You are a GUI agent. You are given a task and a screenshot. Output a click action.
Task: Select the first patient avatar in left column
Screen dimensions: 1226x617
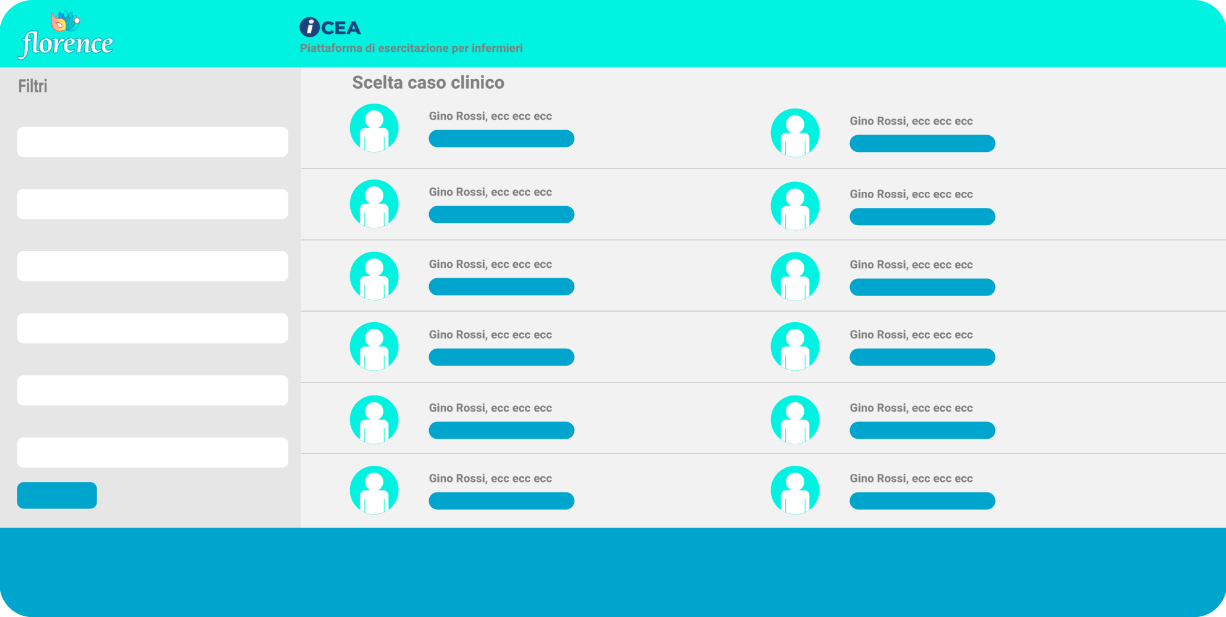point(374,128)
